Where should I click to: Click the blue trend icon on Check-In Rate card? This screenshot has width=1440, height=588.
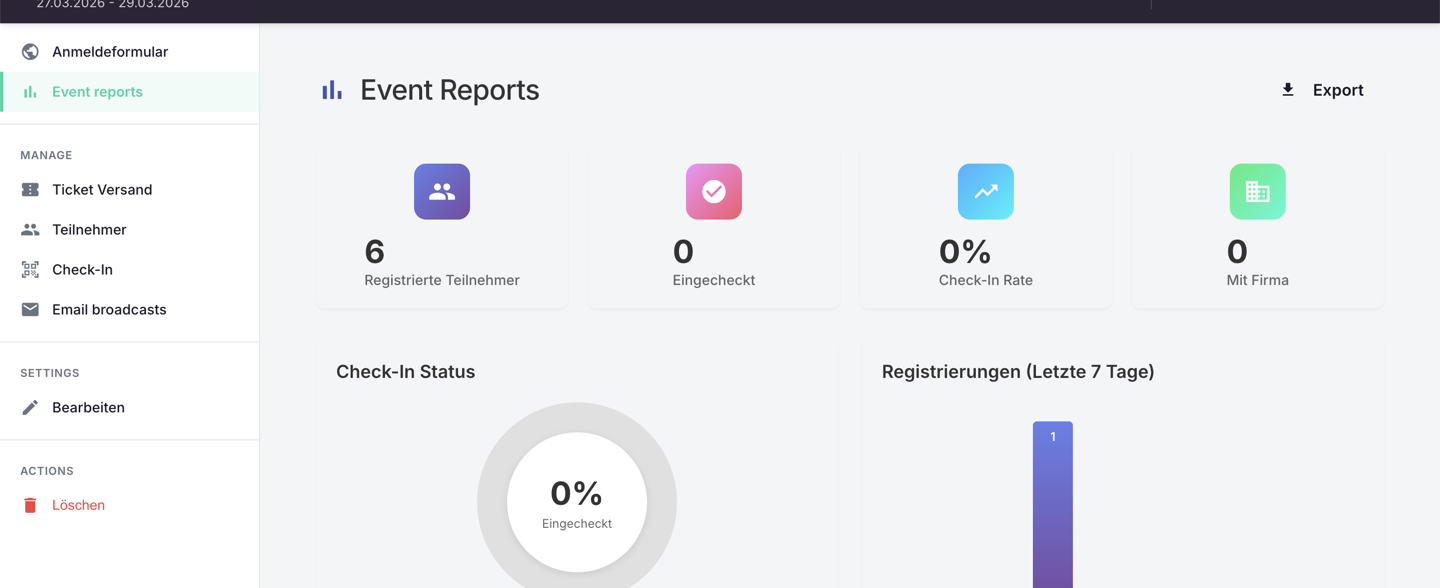(985, 191)
